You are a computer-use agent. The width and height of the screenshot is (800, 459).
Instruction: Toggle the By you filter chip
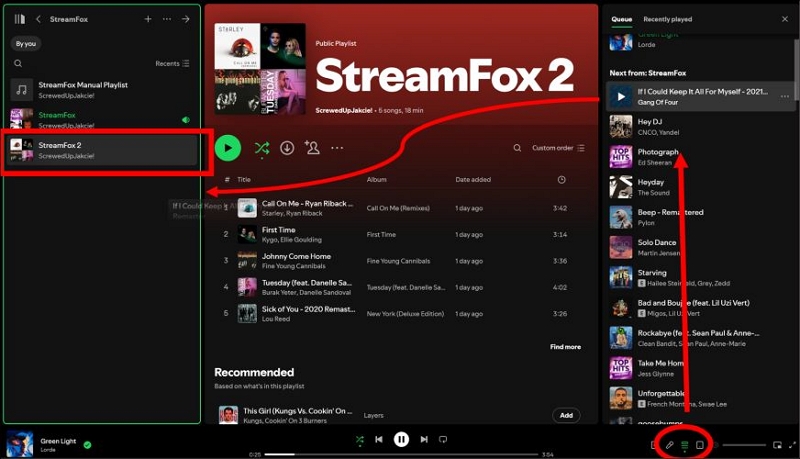click(26, 43)
